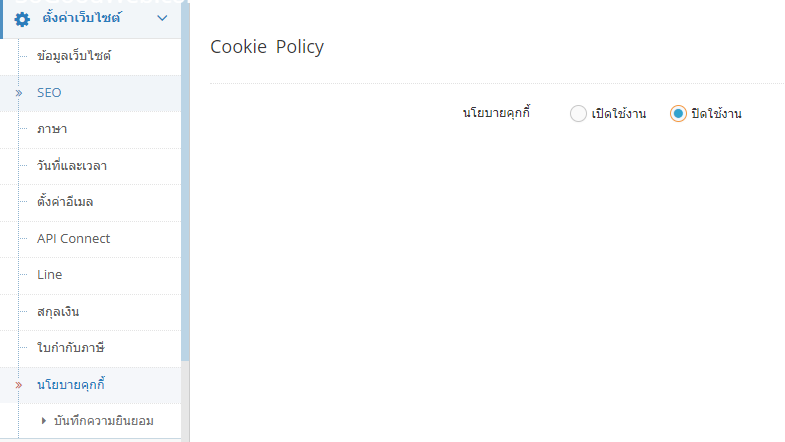Click the gear icon beside ตั้งค่าเว็บไซต์
The image size is (785, 442).
click(x=22, y=19)
